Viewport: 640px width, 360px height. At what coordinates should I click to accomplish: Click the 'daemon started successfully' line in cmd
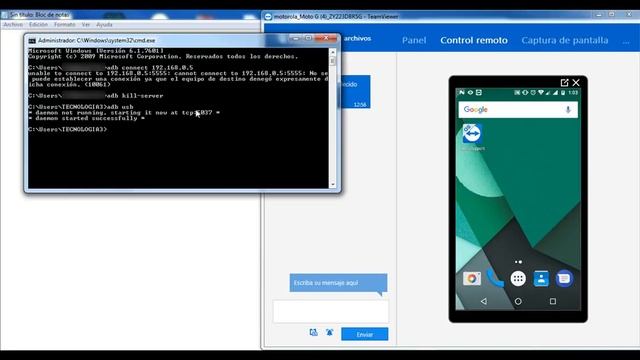coord(87,118)
